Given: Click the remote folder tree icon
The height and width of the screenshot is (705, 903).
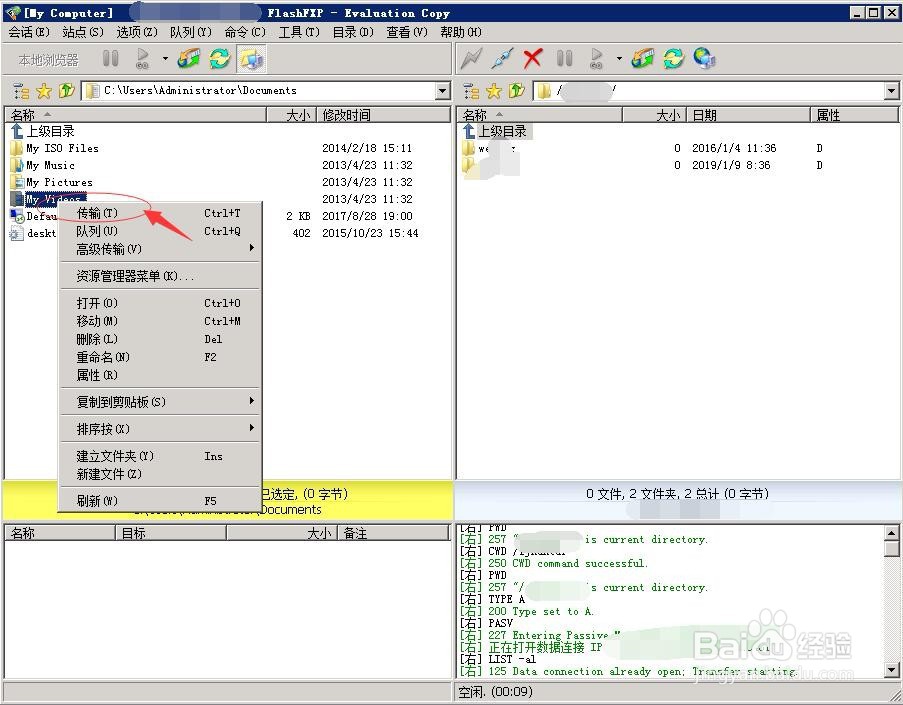Looking at the screenshot, I should click(471, 90).
